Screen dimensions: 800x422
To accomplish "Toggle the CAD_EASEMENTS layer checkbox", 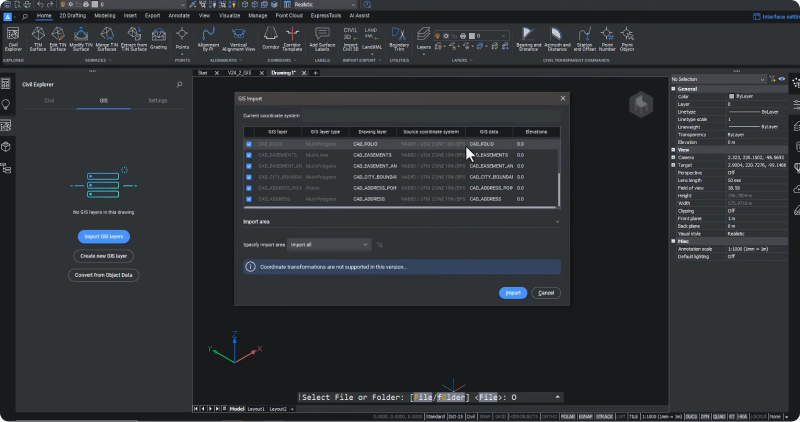I will pyautogui.click(x=249, y=156).
